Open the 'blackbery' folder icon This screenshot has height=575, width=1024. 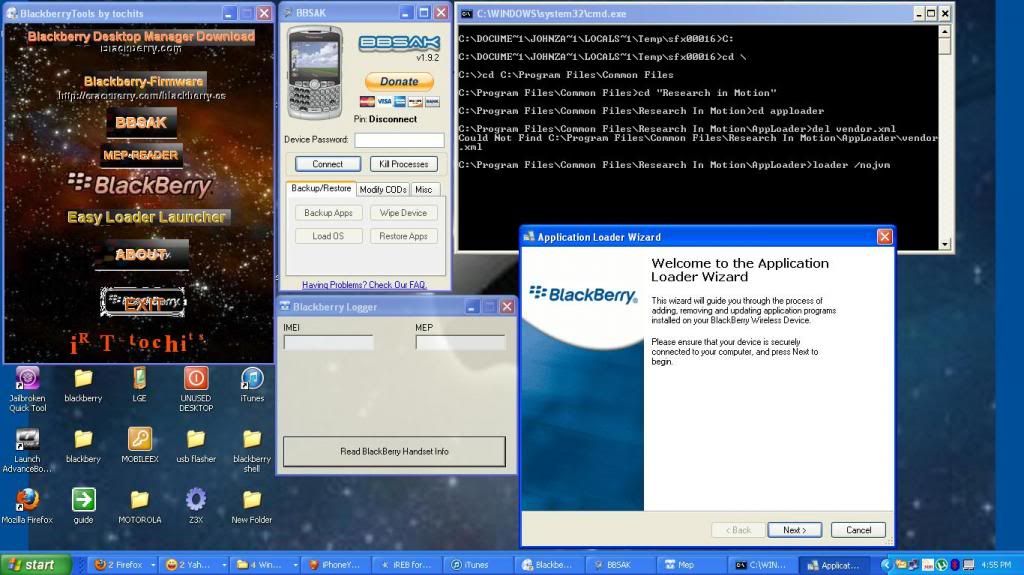83,440
